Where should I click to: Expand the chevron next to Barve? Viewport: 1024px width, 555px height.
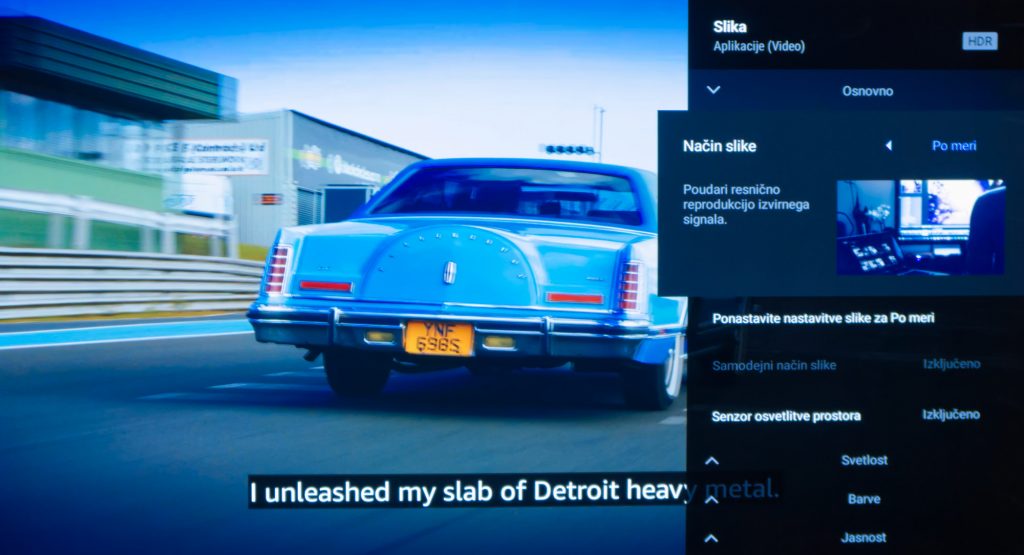point(712,499)
